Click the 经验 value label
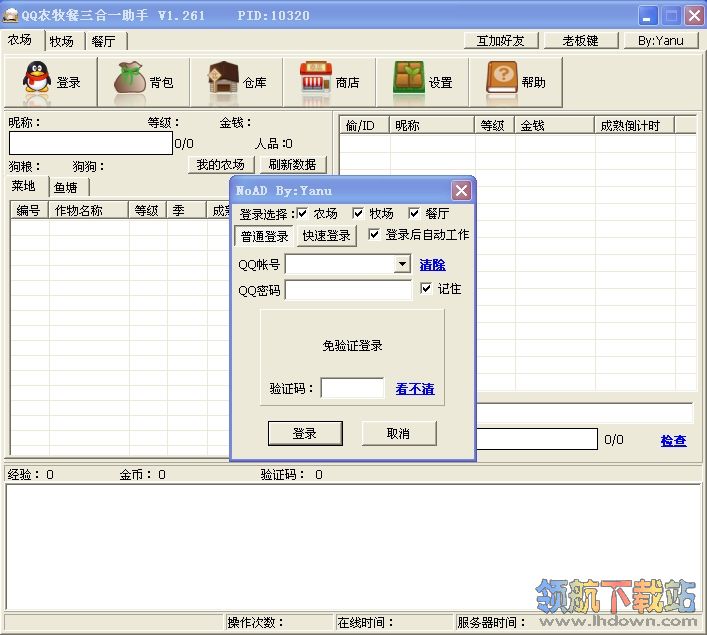 point(31,474)
